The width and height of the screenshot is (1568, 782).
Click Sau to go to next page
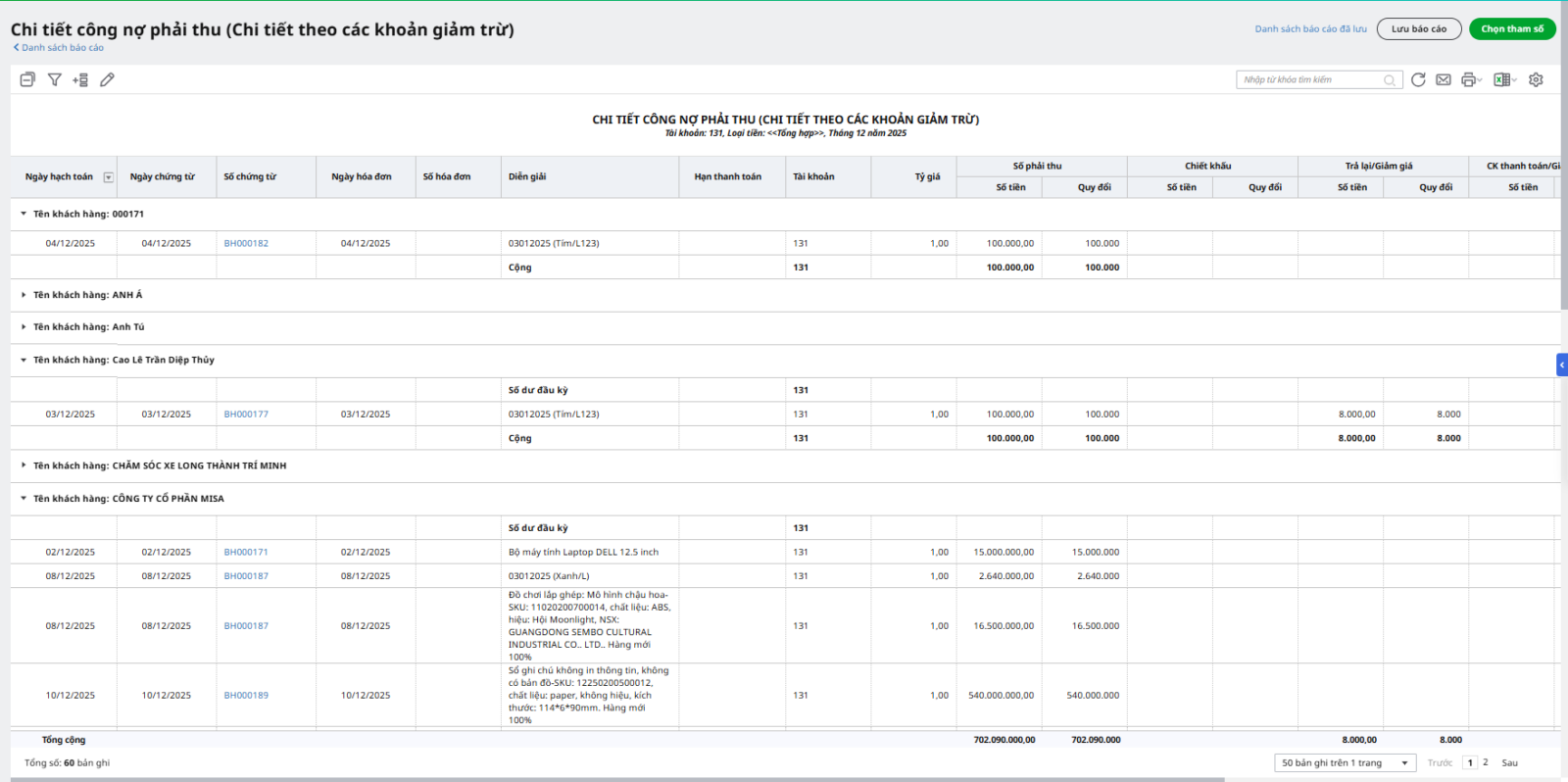[x=1509, y=762]
